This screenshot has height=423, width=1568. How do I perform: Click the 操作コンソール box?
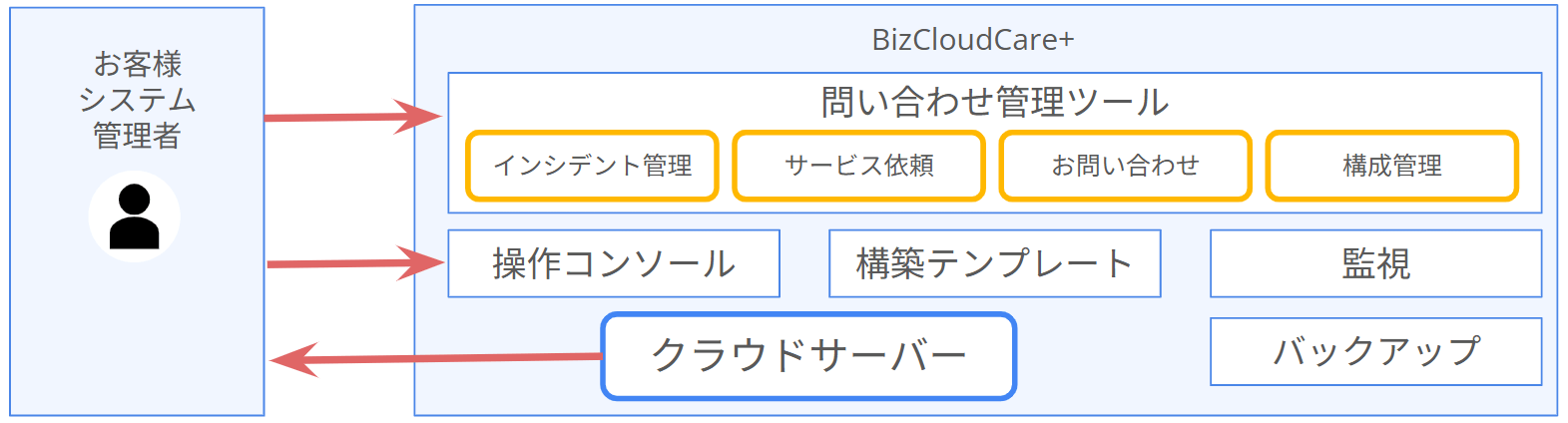[613, 263]
